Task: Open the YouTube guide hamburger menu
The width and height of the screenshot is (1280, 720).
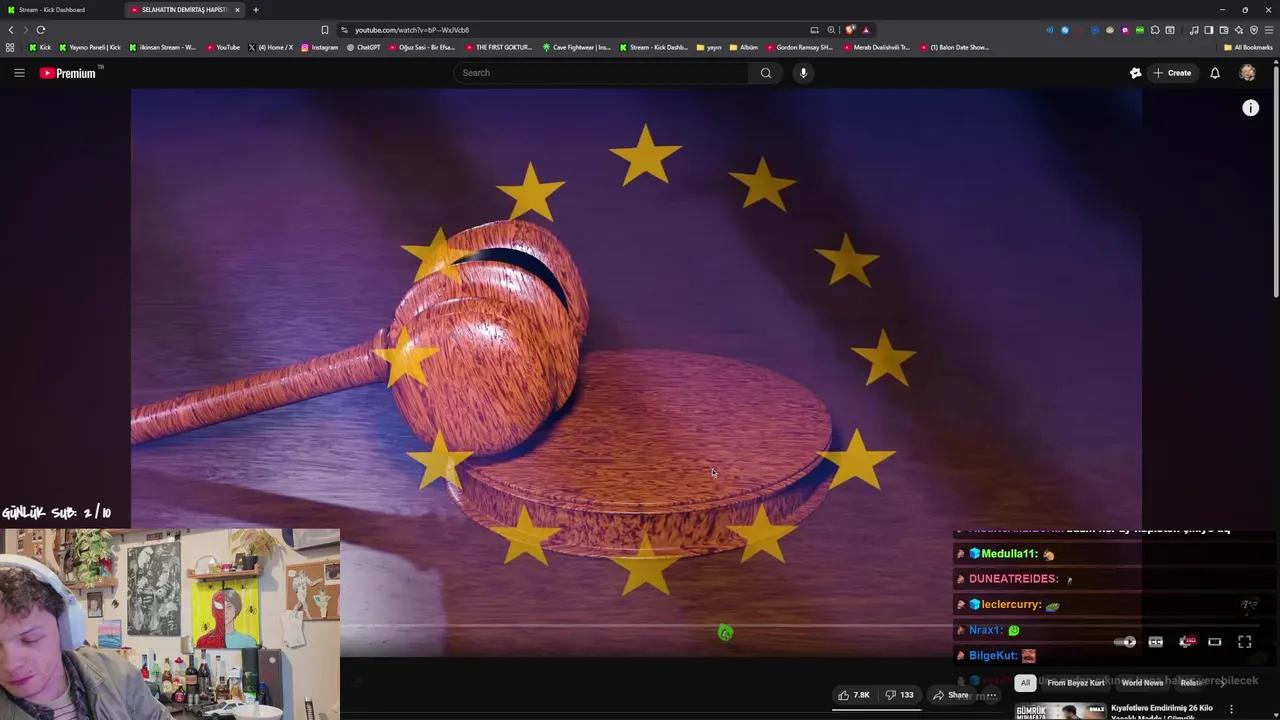Action: 19,73
